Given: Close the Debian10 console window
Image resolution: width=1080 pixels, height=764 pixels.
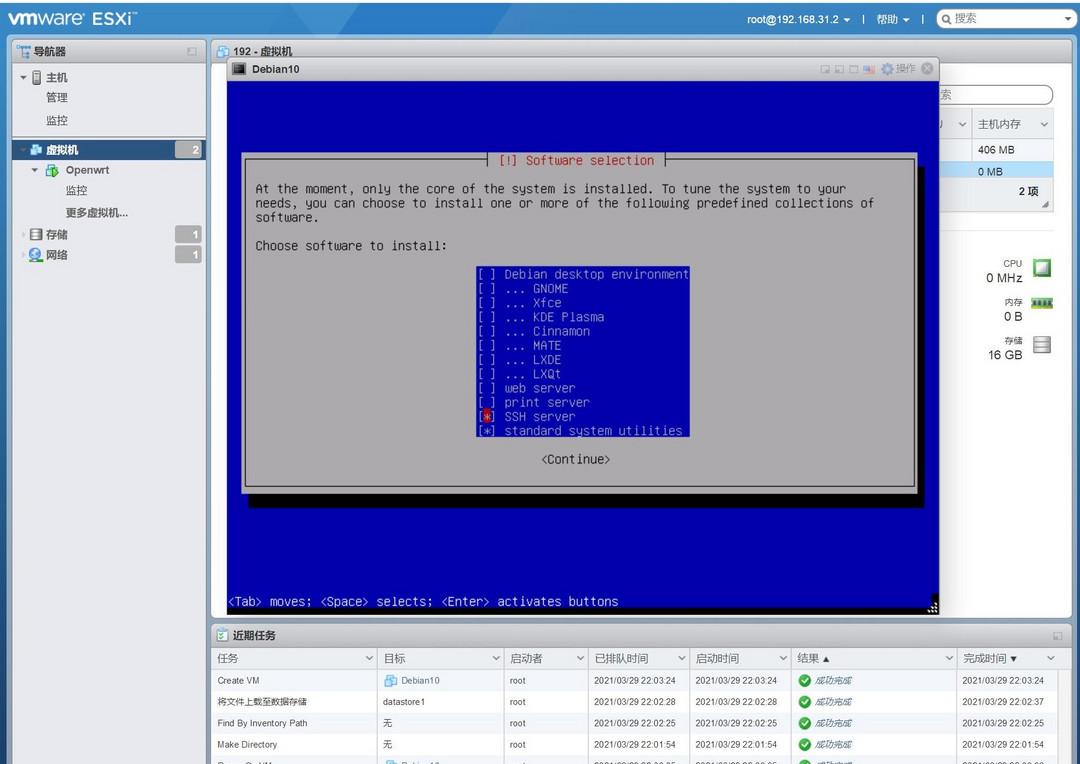Looking at the screenshot, I should (x=927, y=69).
